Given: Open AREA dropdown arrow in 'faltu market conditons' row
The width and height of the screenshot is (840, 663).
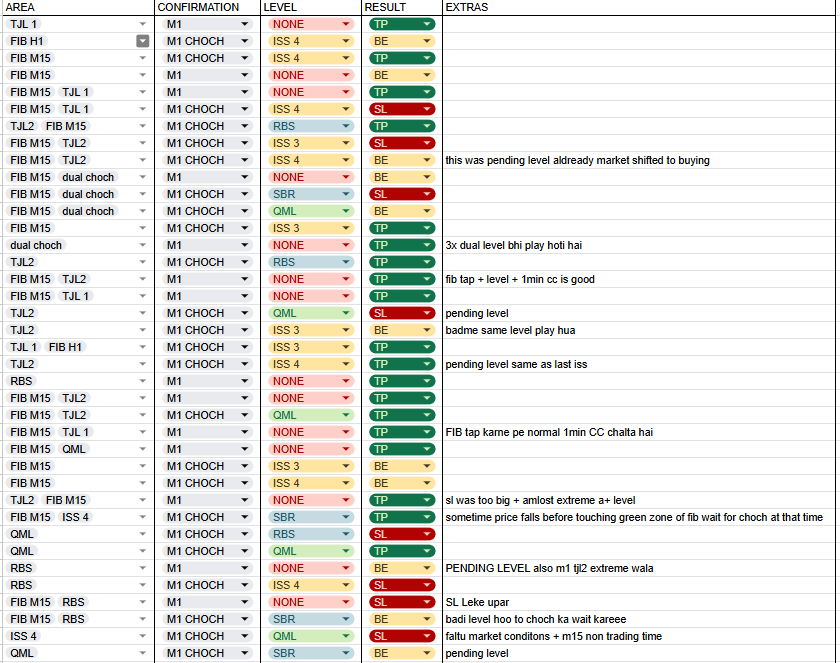Looking at the screenshot, I should (142, 636).
